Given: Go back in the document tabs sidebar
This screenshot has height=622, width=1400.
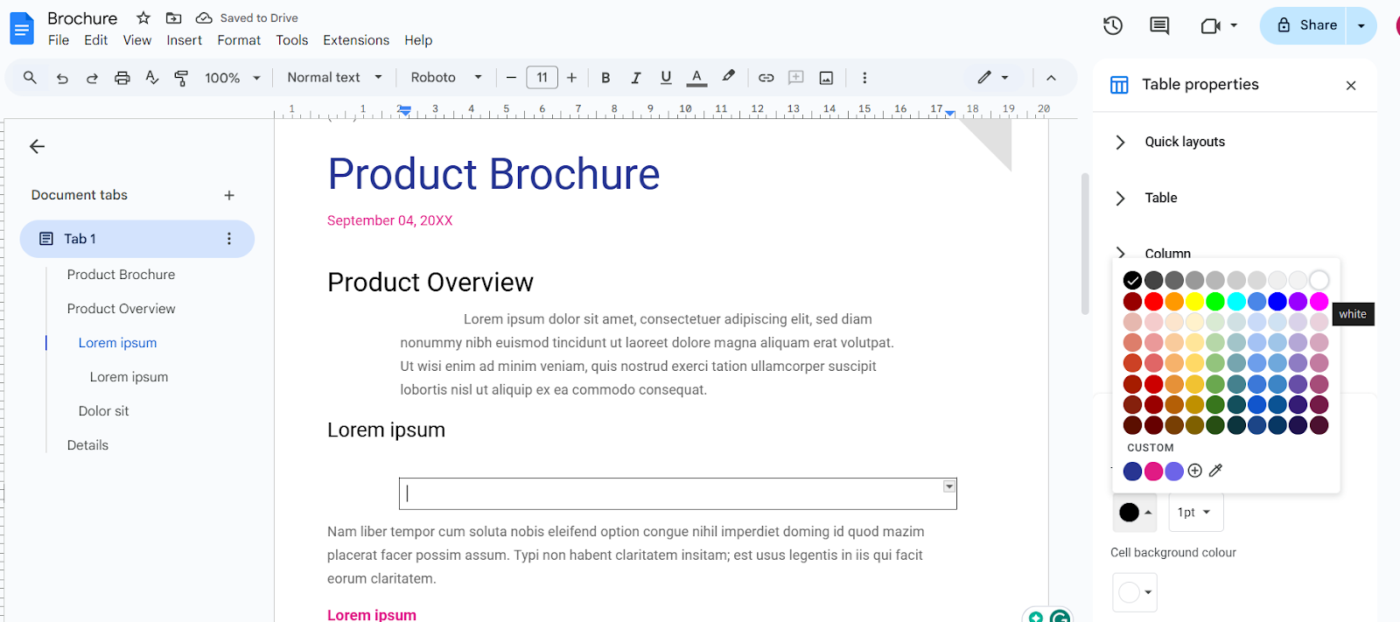Looking at the screenshot, I should tap(37, 146).
